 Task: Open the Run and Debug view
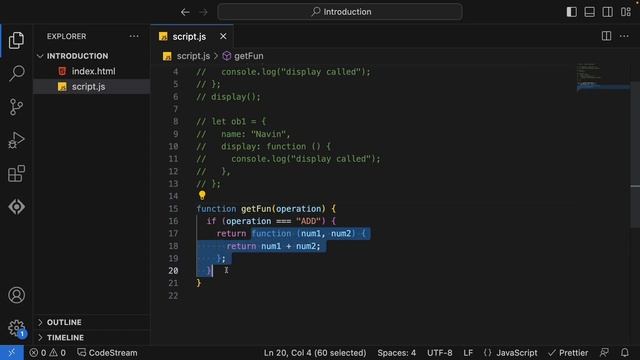coord(16,140)
